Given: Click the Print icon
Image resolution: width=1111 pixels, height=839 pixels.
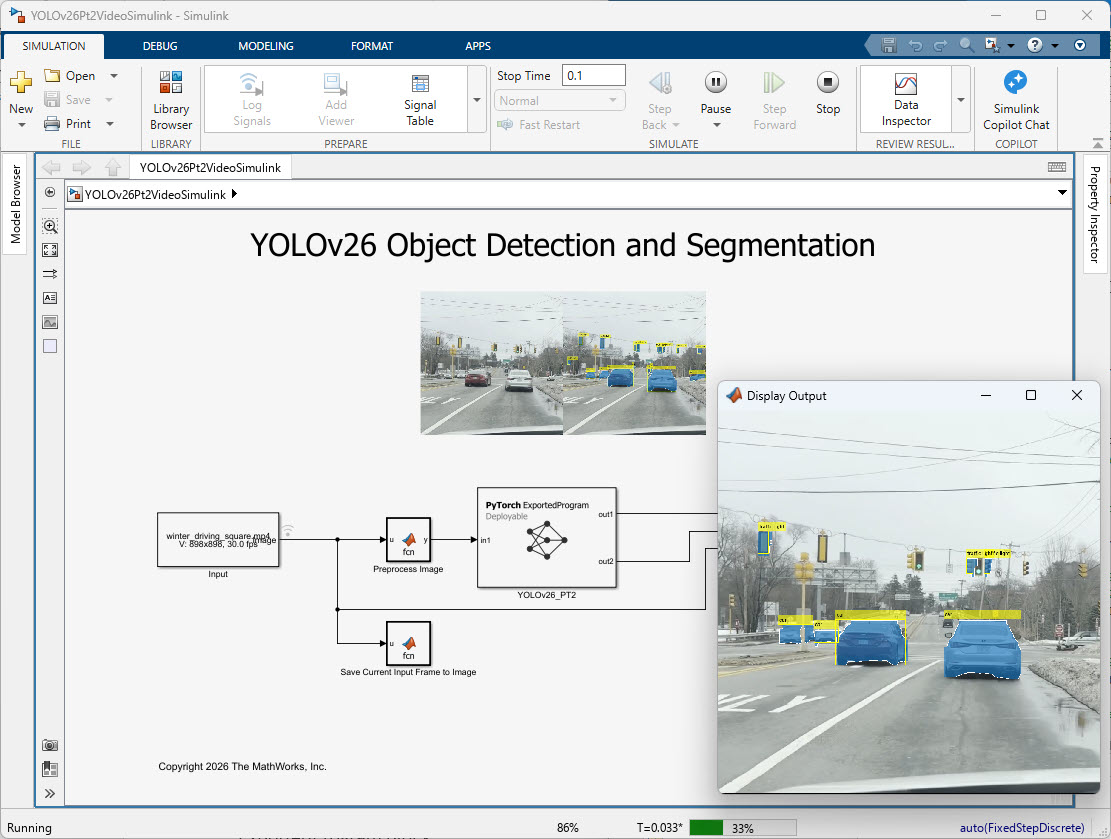Looking at the screenshot, I should pyautogui.click(x=52, y=123).
